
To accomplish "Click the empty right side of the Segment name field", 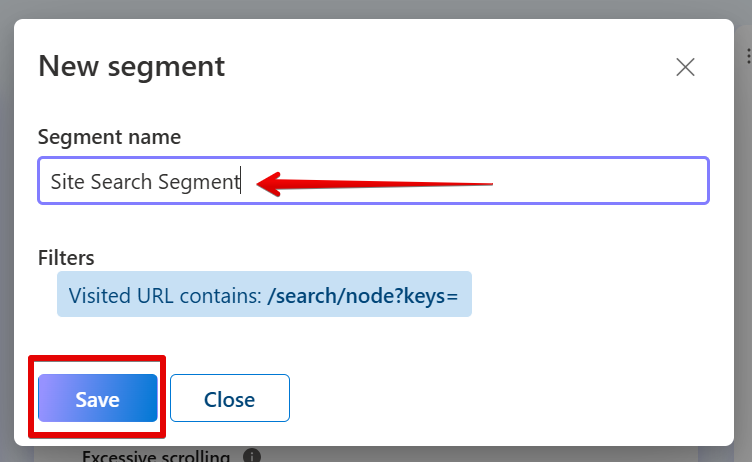I will 599,181.
